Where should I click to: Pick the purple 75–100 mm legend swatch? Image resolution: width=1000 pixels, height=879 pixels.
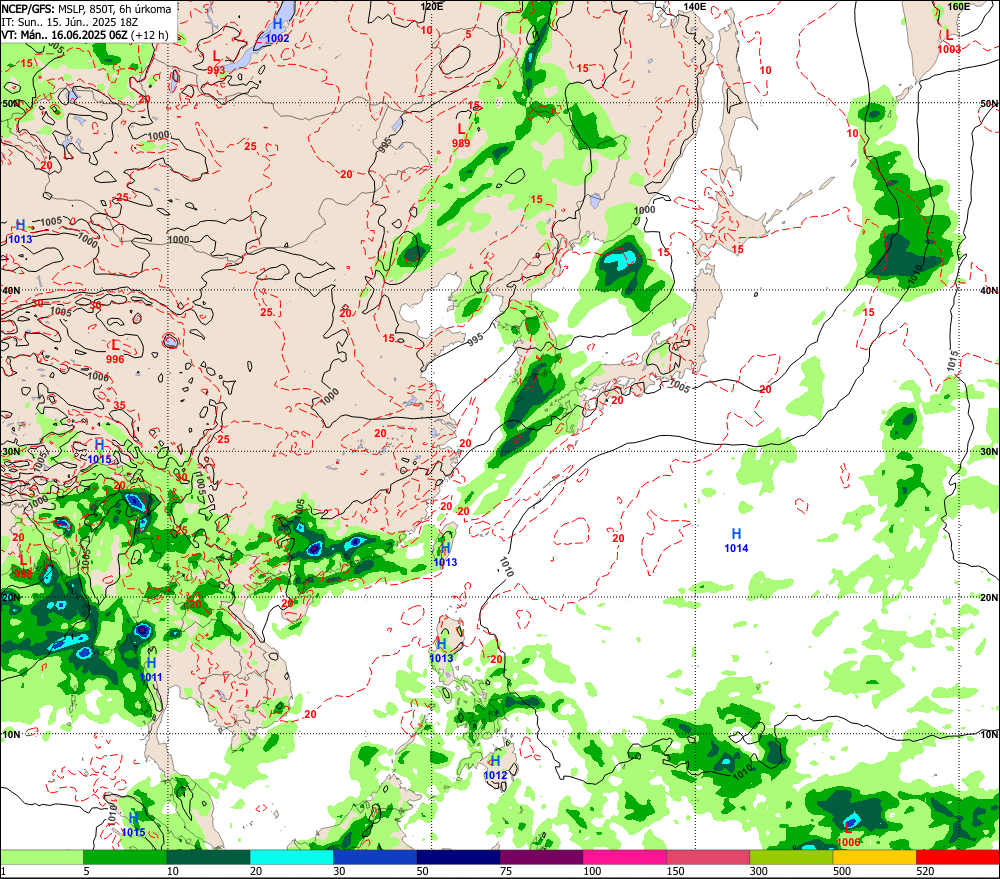[x=541, y=857]
